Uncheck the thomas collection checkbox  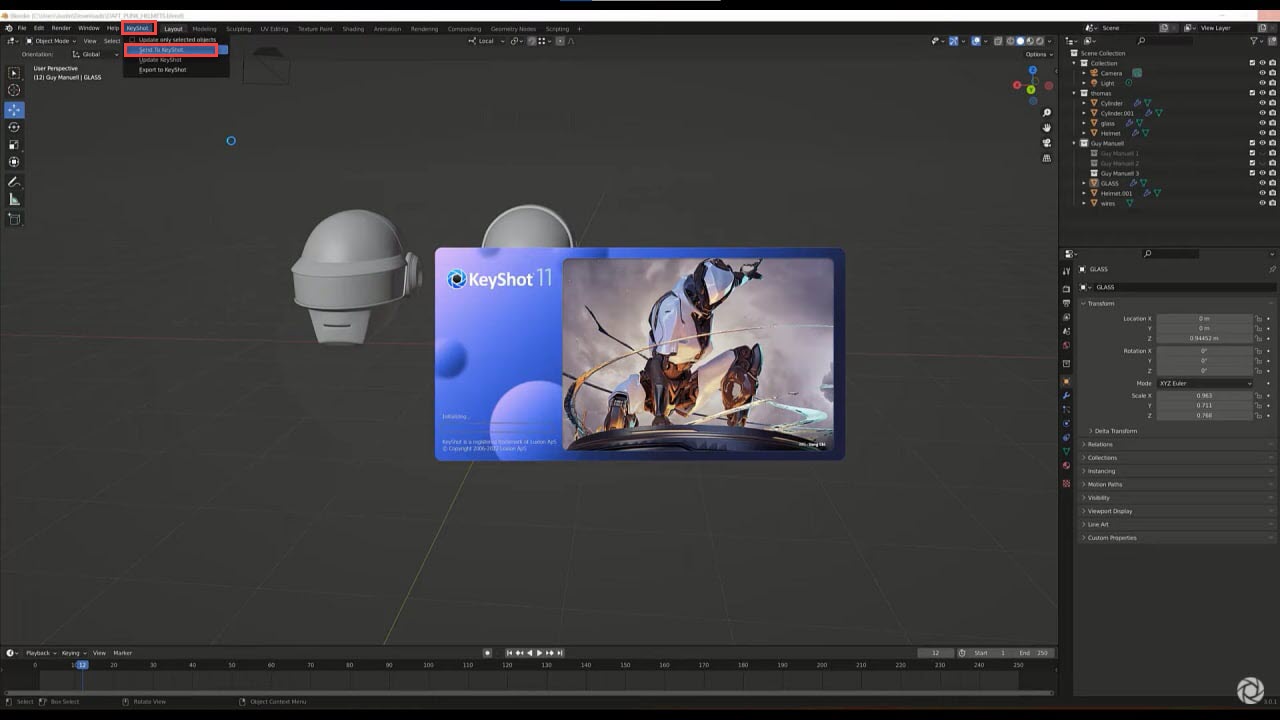pos(1252,93)
